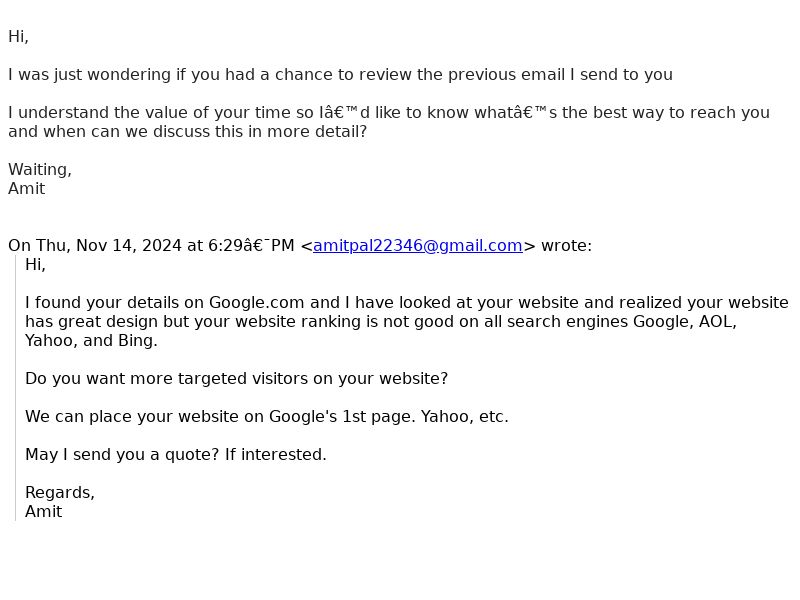Click the "I was just wondering" sentence
The image size is (800, 600).
340,74
